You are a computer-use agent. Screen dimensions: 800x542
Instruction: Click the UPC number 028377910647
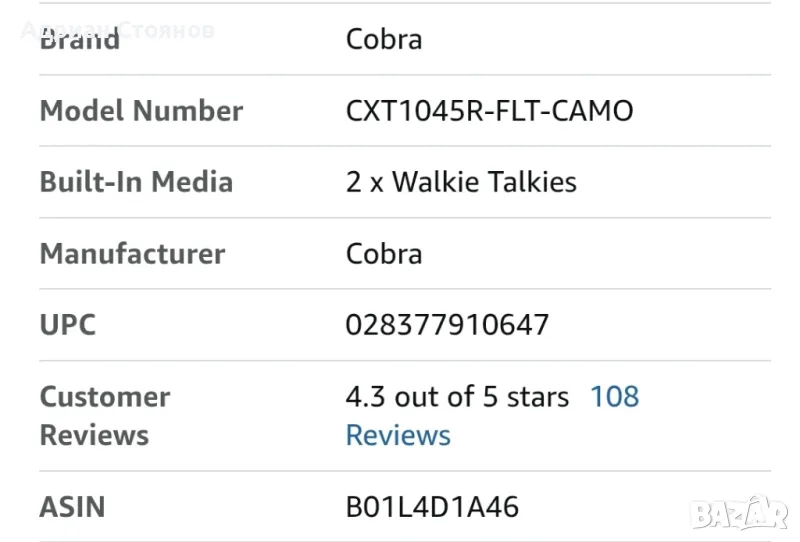point(447,325)
